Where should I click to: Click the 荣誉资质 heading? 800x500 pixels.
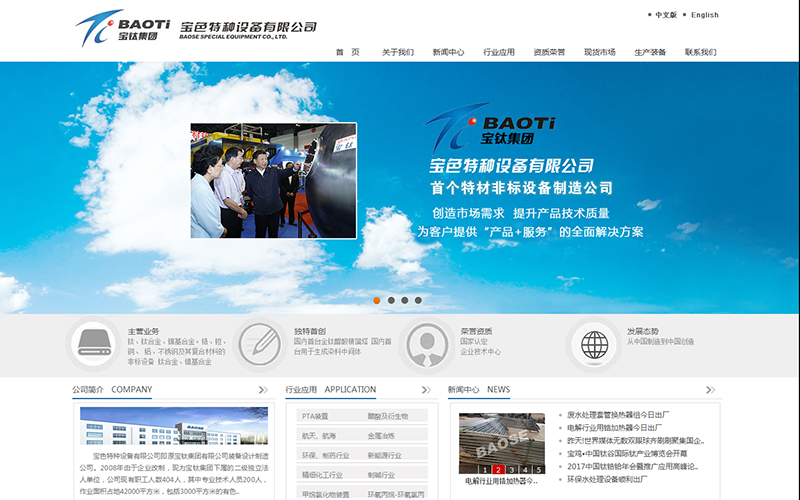click(476, 331)
